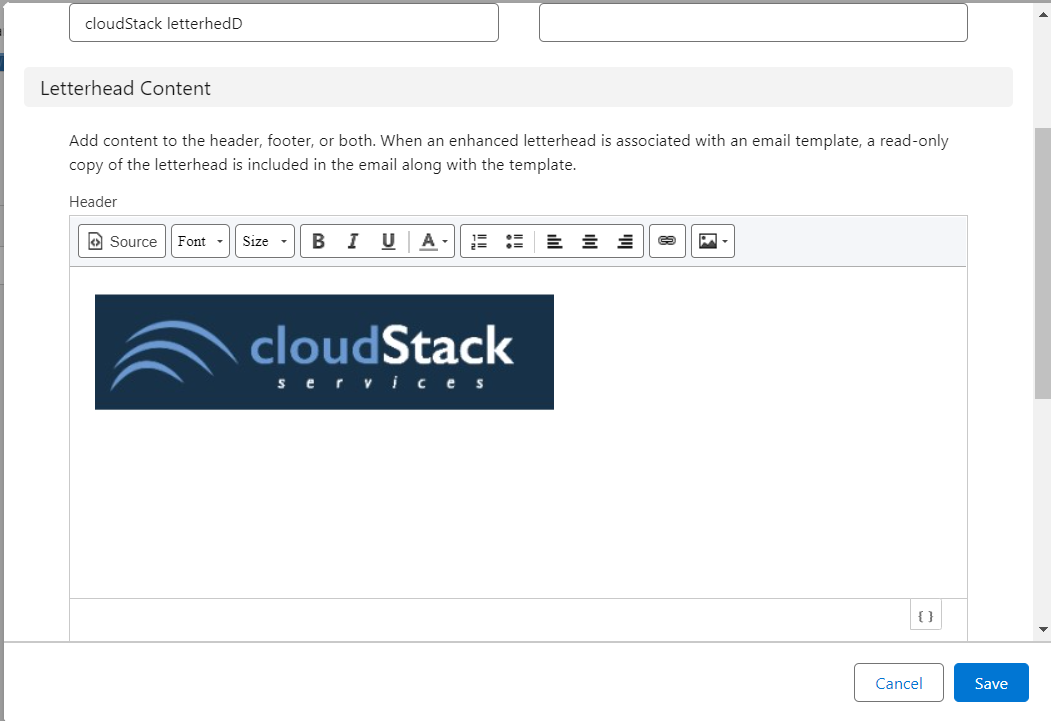Insert a link with chain icon
This screenshot has width=1051, height=721.
click(x=667, y=241)
